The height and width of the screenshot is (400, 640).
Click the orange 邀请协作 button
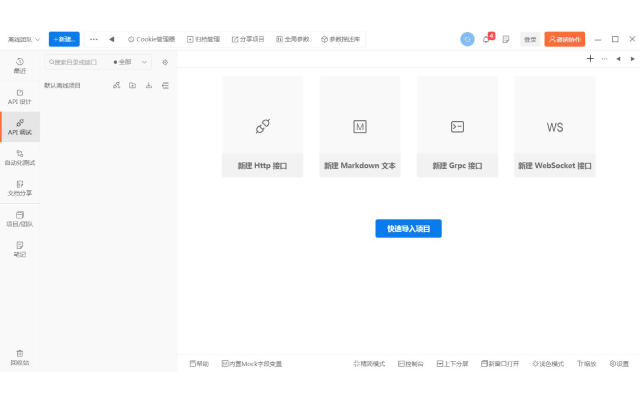tap(564, 39)
